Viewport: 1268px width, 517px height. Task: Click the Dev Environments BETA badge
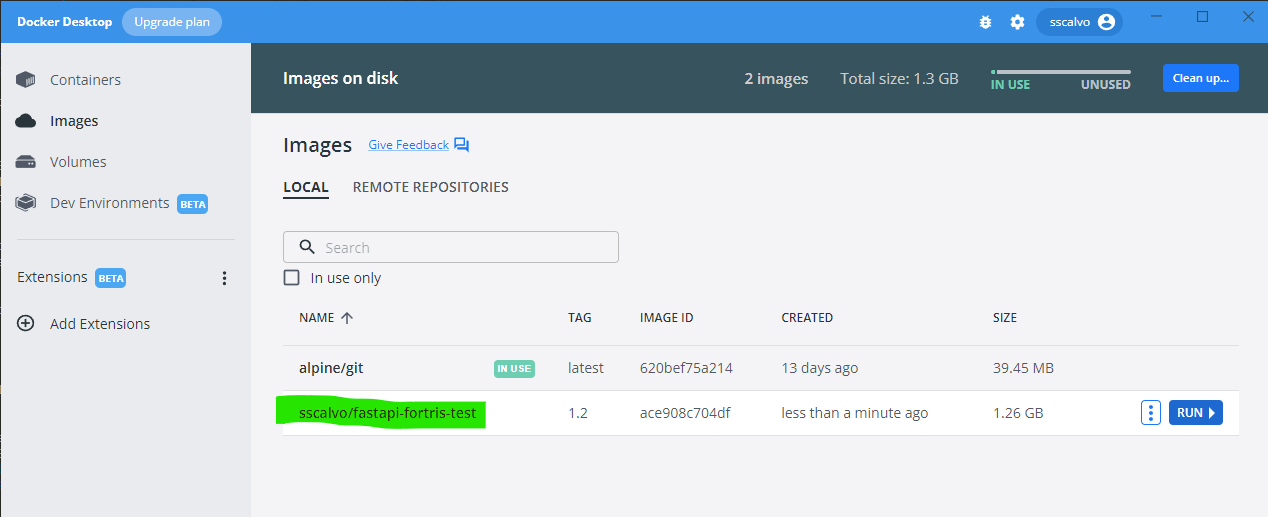pos(193,204)
